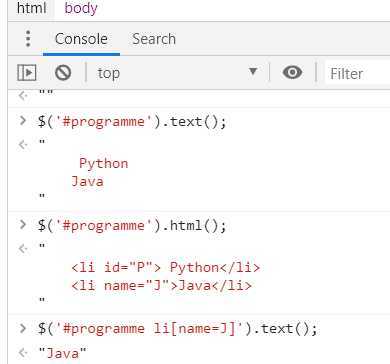Open the three-dot drawer menu
The height and width of the screenshot is (364, 390).
(x=28, y=39)
